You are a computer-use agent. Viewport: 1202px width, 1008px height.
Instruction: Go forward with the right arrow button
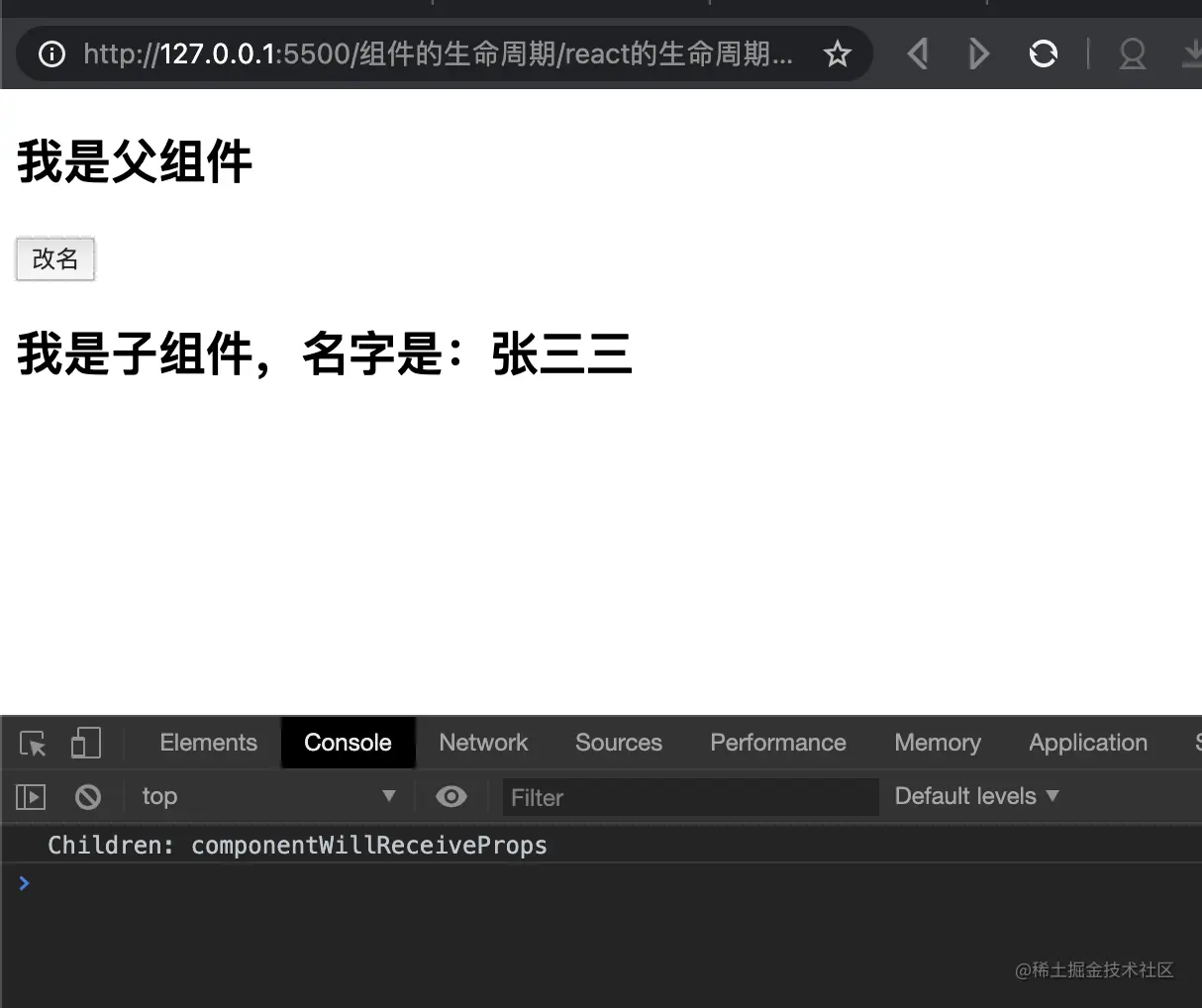click(x=978, y=53)
